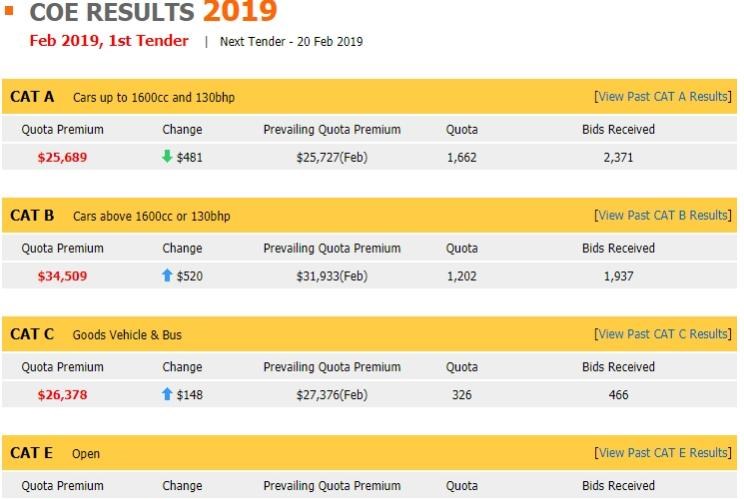Click the CAT E Open header label
This screenshot has height=499, width=744.
pos(86,453)
